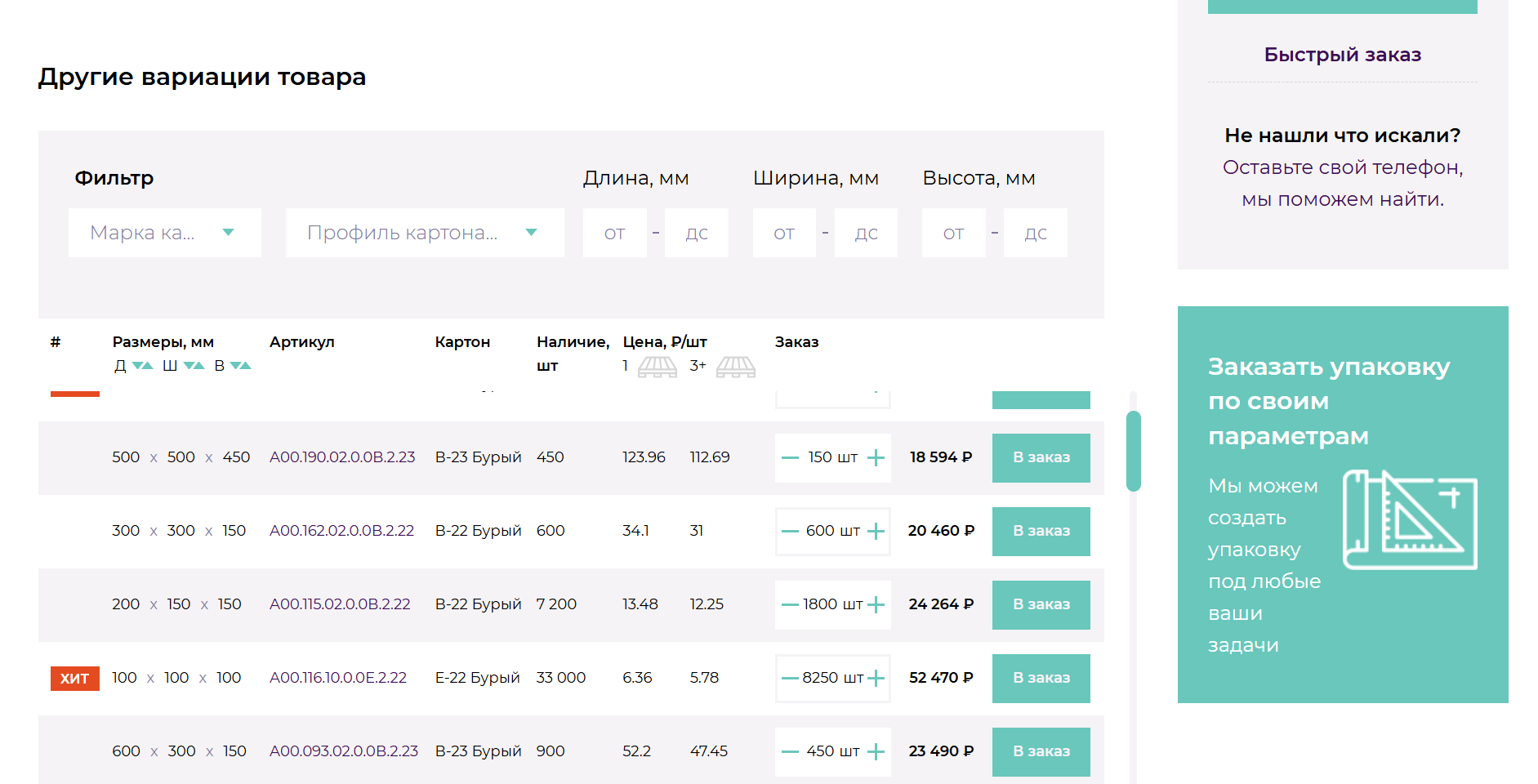Sort by width (Ш) arrows

click(194, 366)
